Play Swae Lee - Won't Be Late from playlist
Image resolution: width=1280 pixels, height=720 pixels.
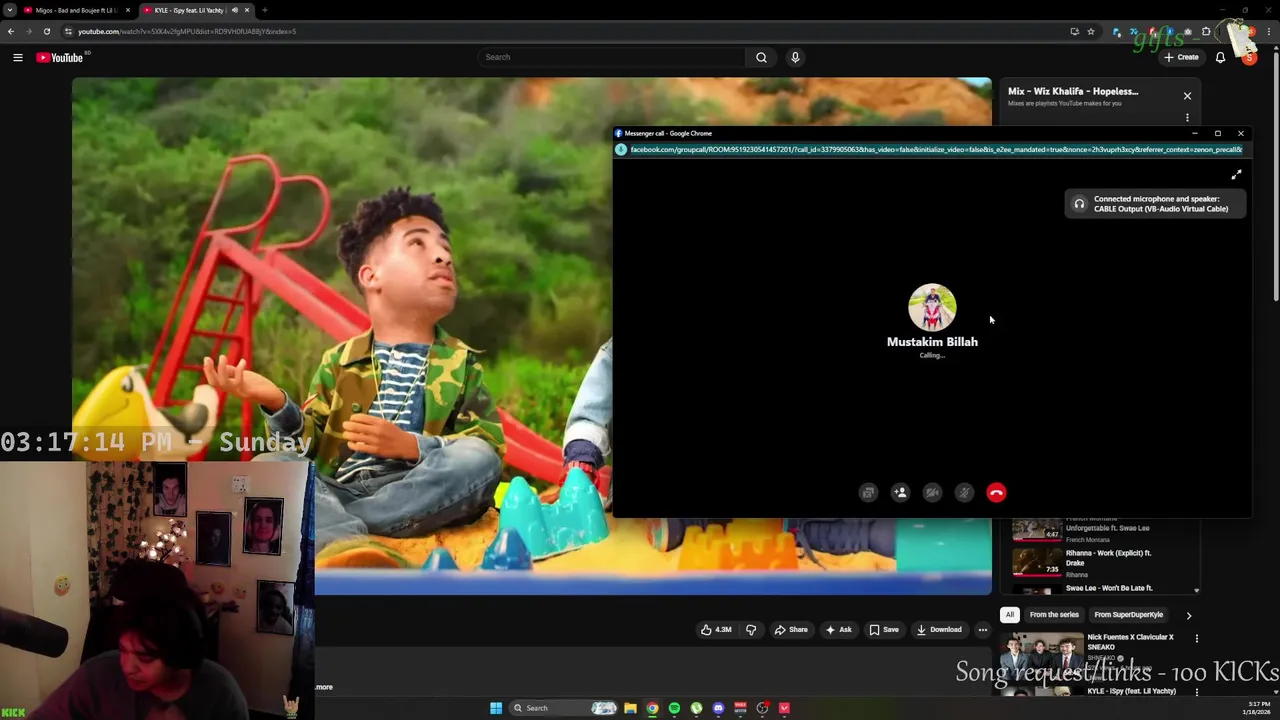1109,588
